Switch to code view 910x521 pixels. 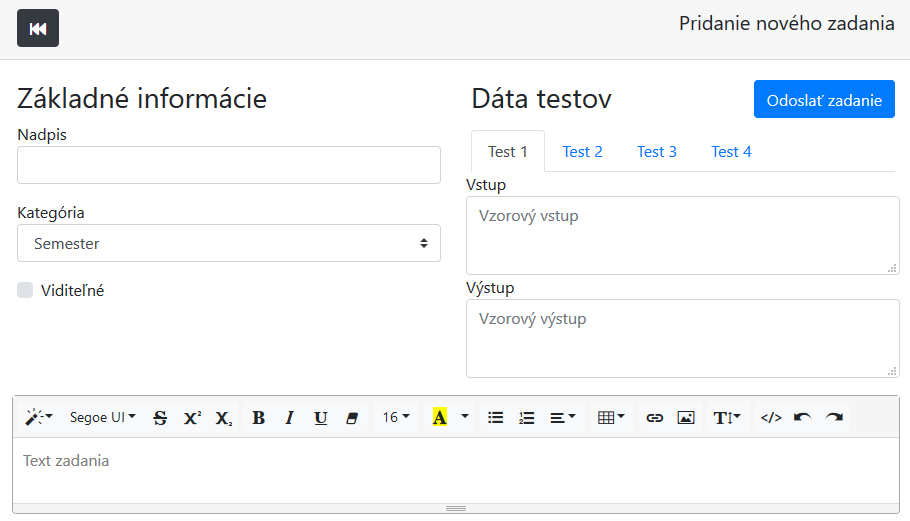click(x=771, y=417)
